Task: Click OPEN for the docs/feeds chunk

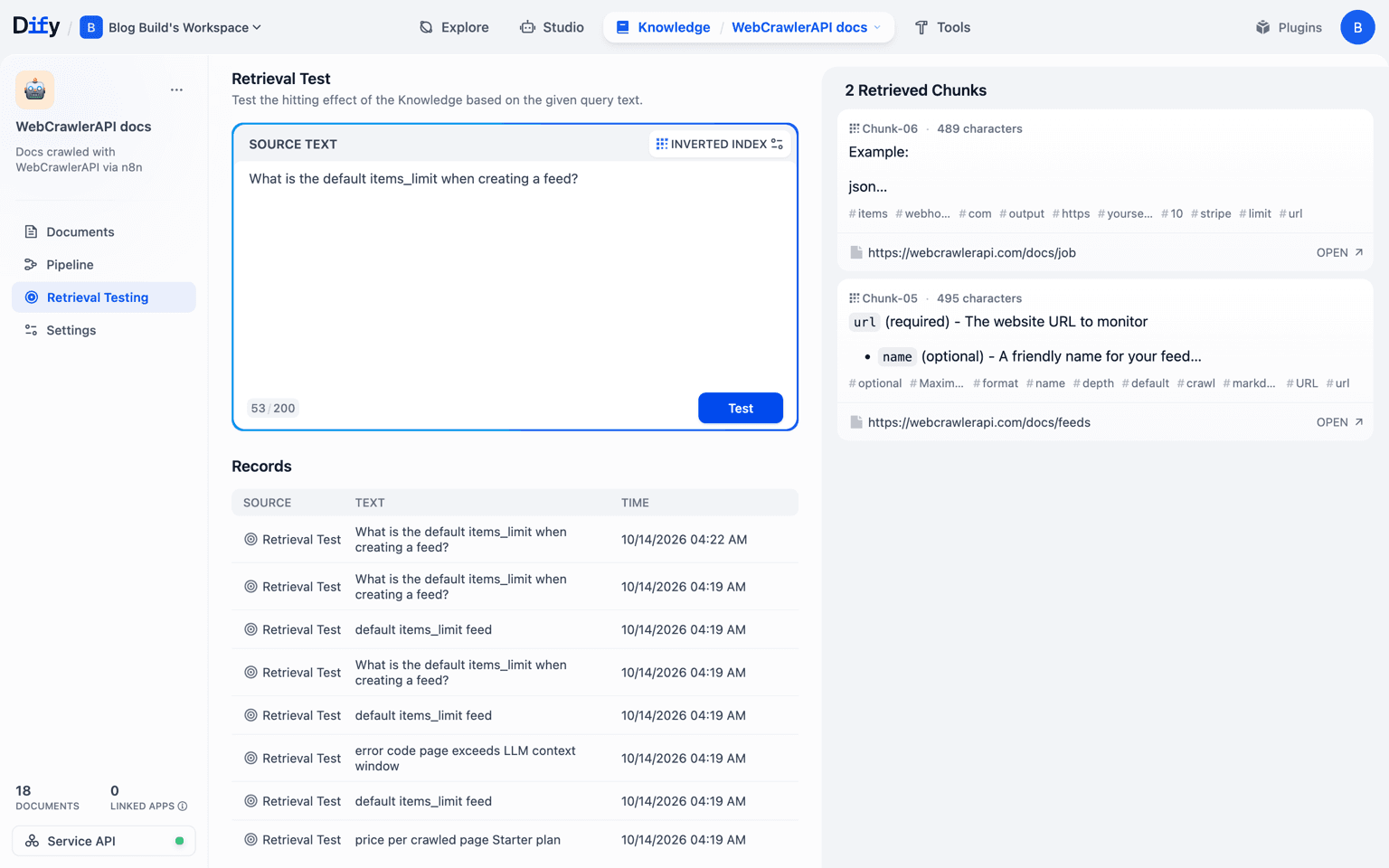Action: (1339, 422)
